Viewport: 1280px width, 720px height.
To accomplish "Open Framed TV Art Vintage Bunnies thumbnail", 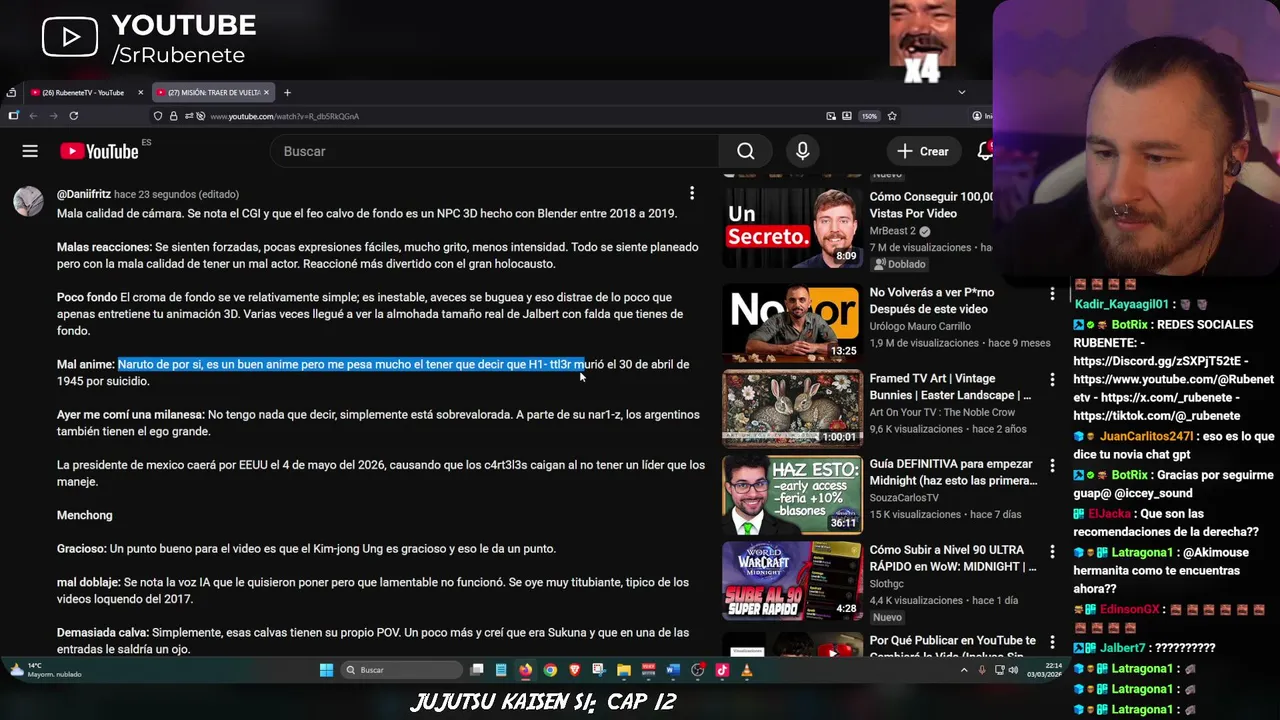I will tap(792, 408).
